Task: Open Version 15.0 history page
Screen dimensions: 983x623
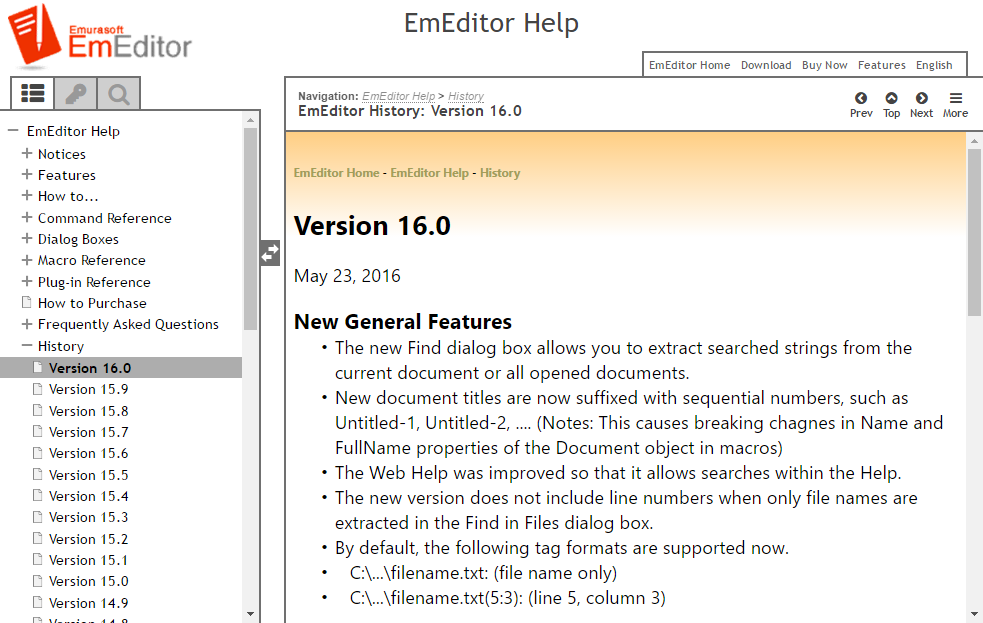Action: (x=88, y=581)
